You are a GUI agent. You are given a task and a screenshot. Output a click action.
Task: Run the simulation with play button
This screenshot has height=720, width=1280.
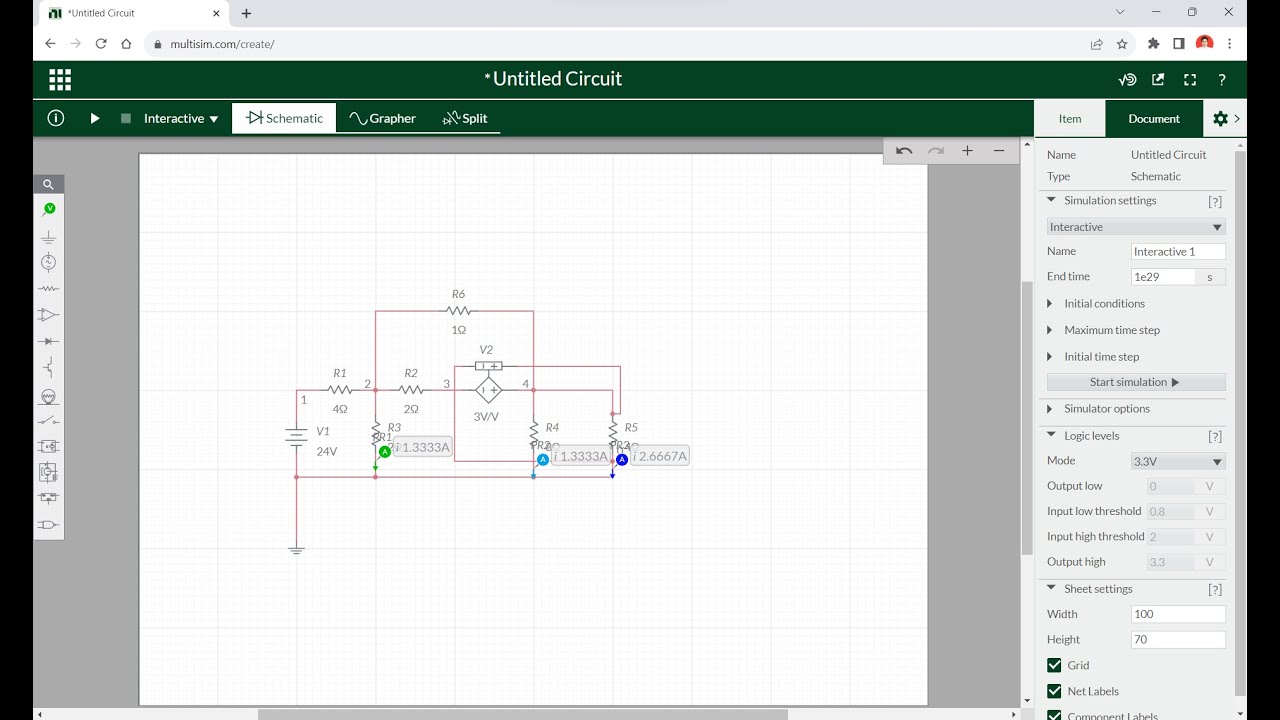point(95,118)
